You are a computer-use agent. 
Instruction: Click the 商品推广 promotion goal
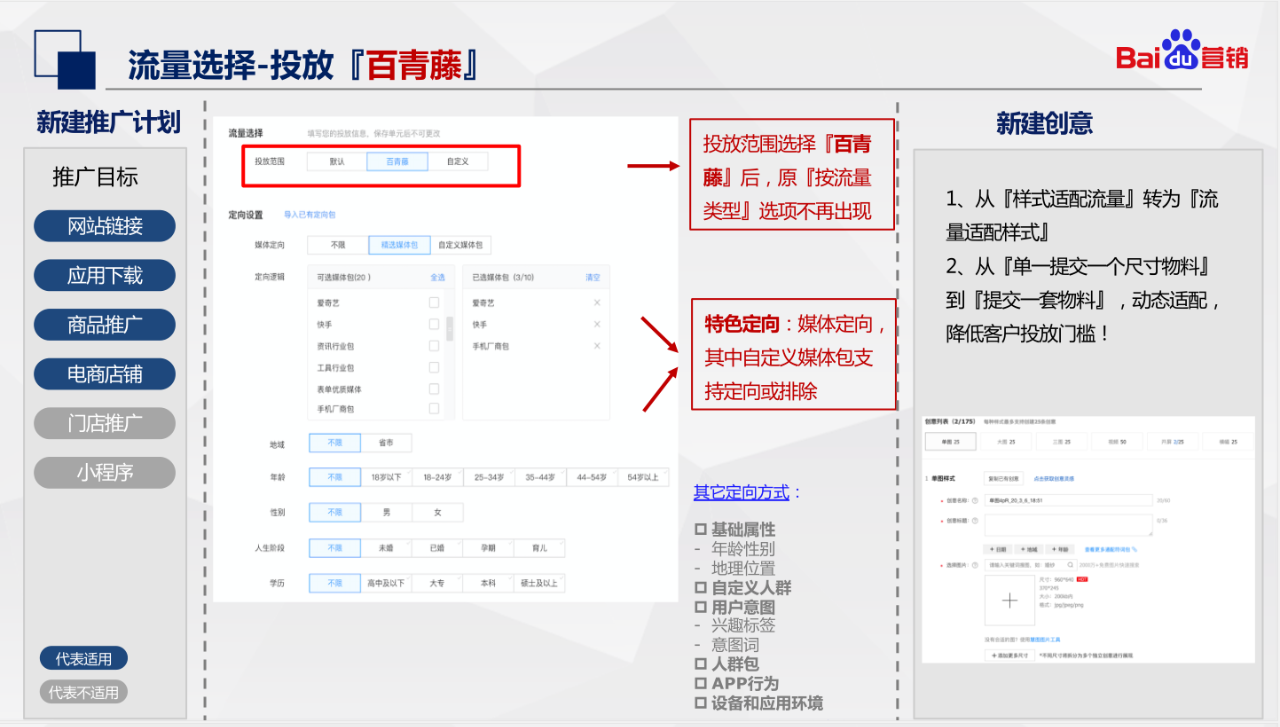(x=105, y=324)
